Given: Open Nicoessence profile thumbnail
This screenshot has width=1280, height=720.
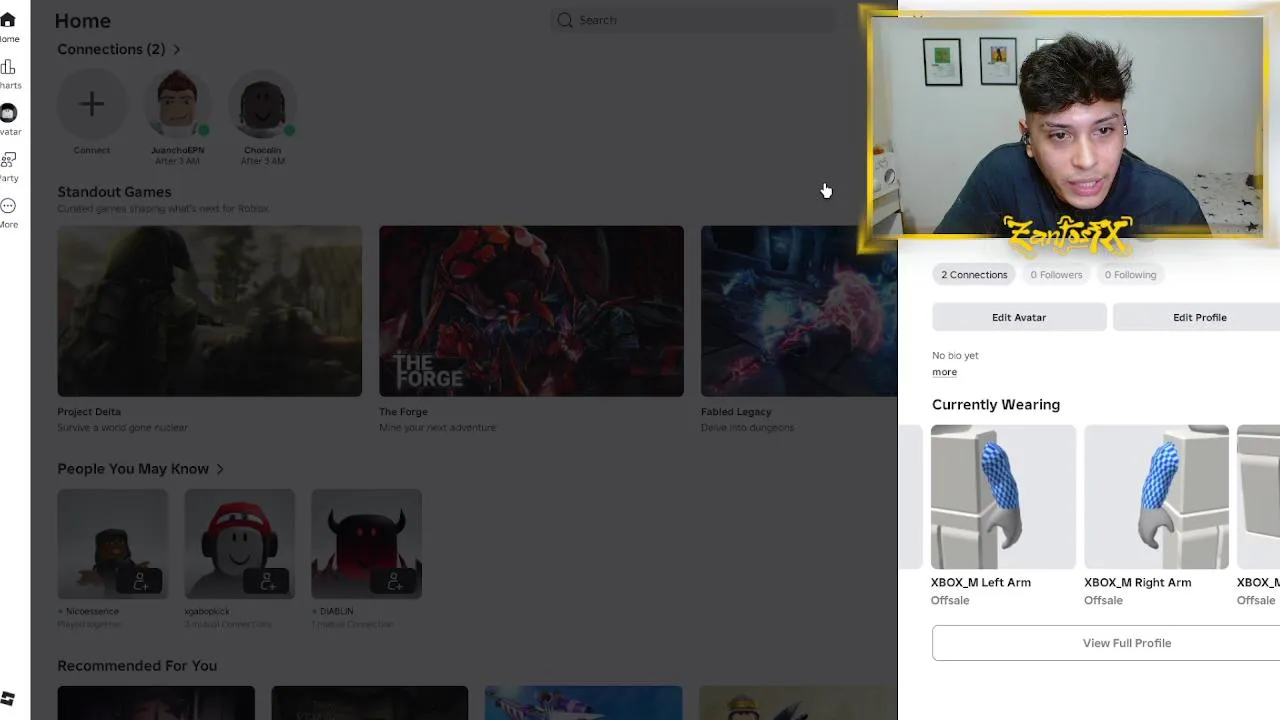Looking at the screenshot, I should pyautogui.click(x=112, y=544).
